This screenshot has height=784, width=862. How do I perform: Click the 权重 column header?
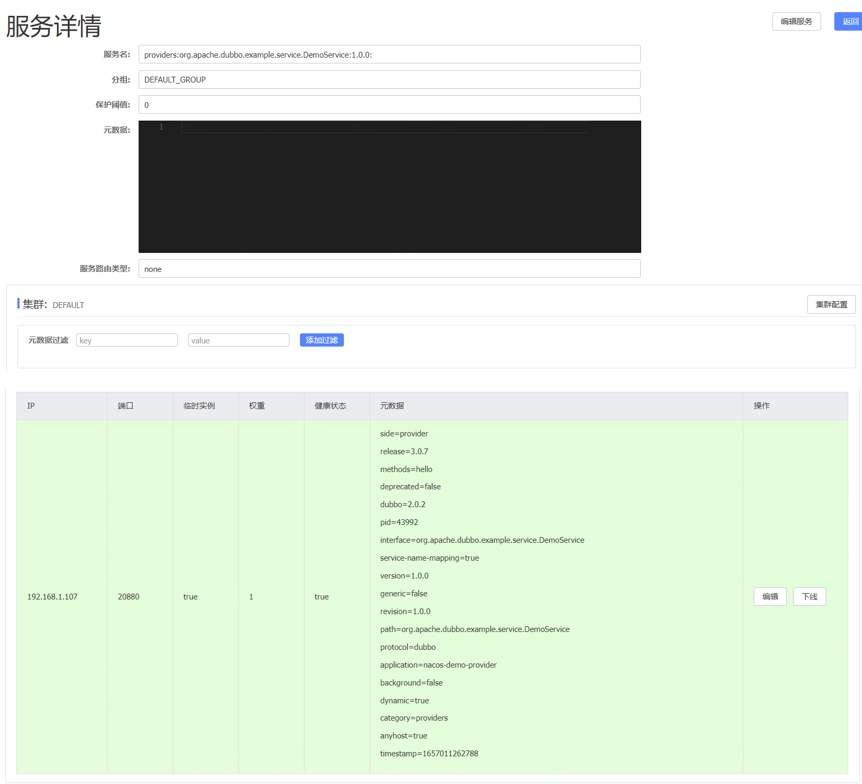click(257, 406)
